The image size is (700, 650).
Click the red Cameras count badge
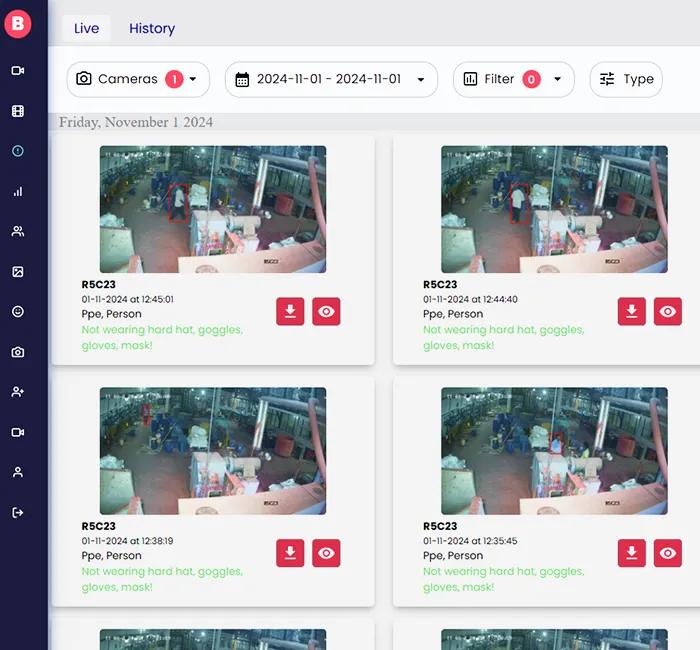(174, 79)
